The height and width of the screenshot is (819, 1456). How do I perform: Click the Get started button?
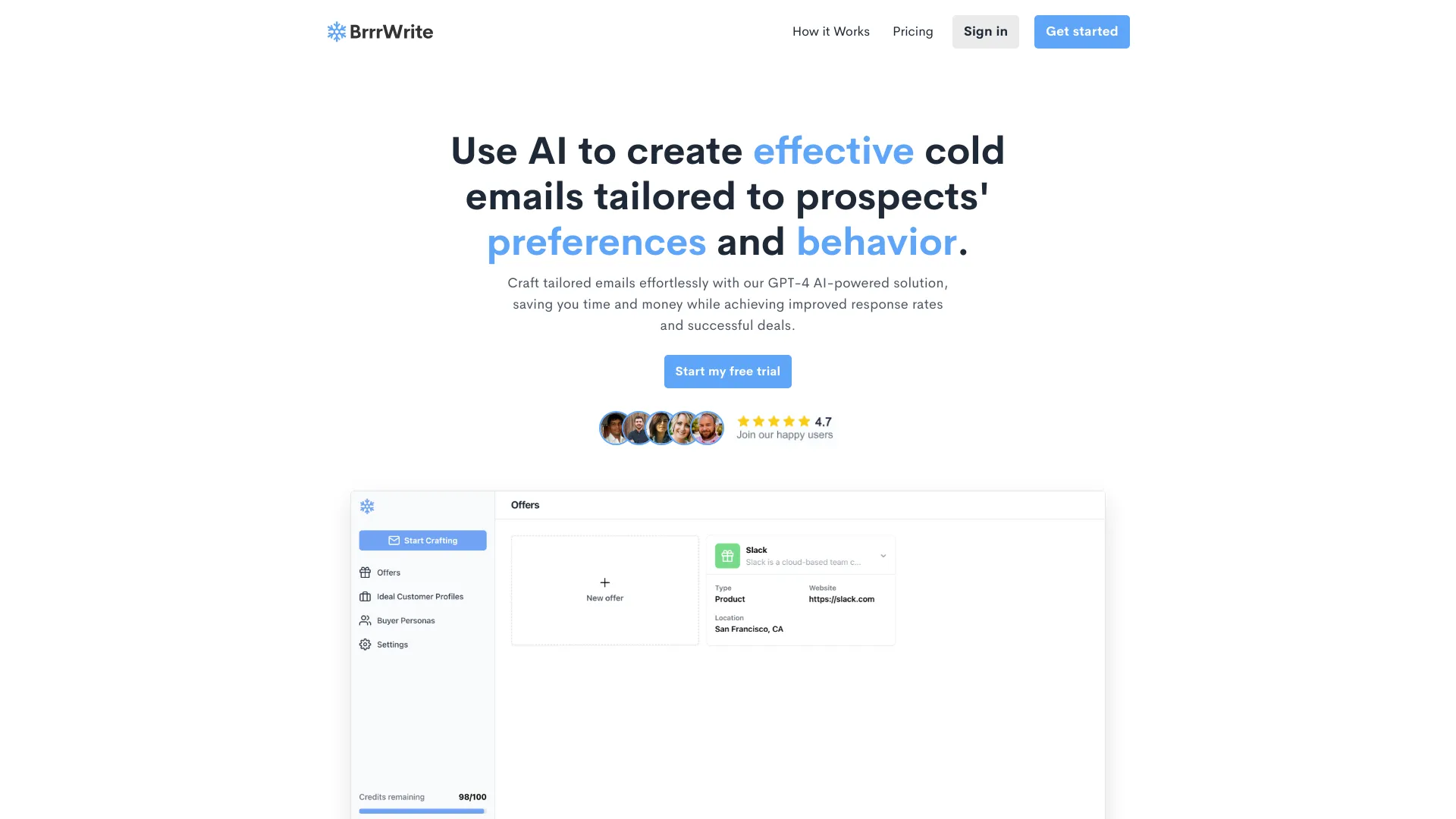1081,31
